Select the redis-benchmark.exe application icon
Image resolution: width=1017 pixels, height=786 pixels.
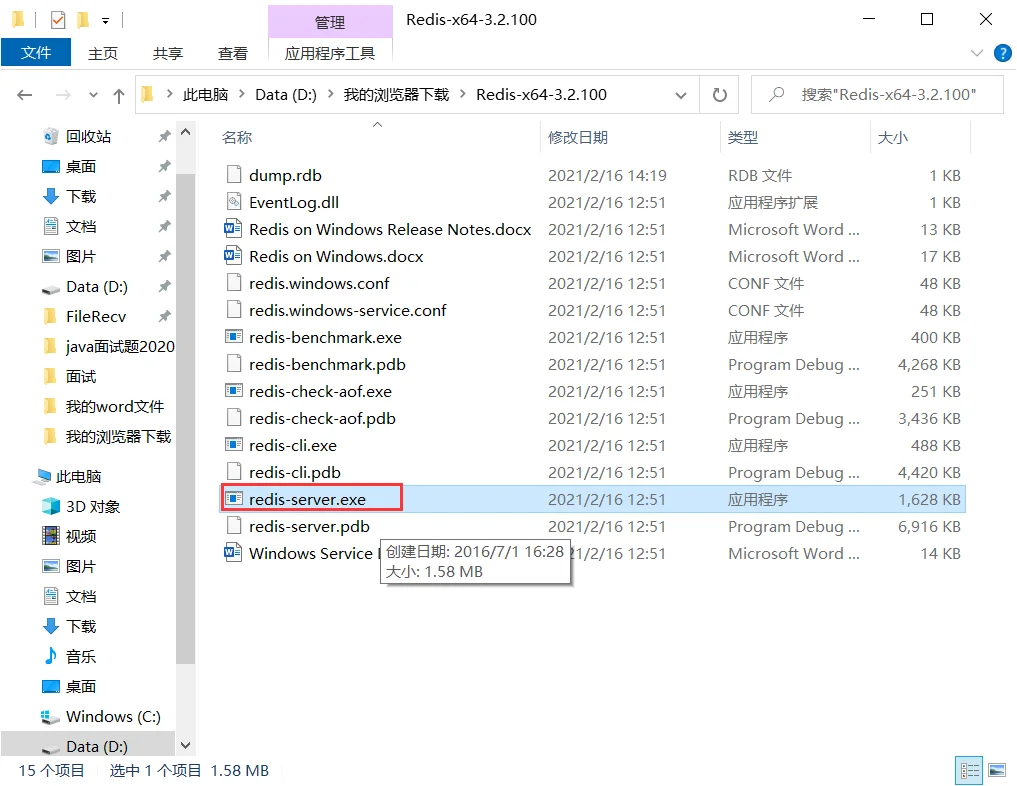coord(233,337)
